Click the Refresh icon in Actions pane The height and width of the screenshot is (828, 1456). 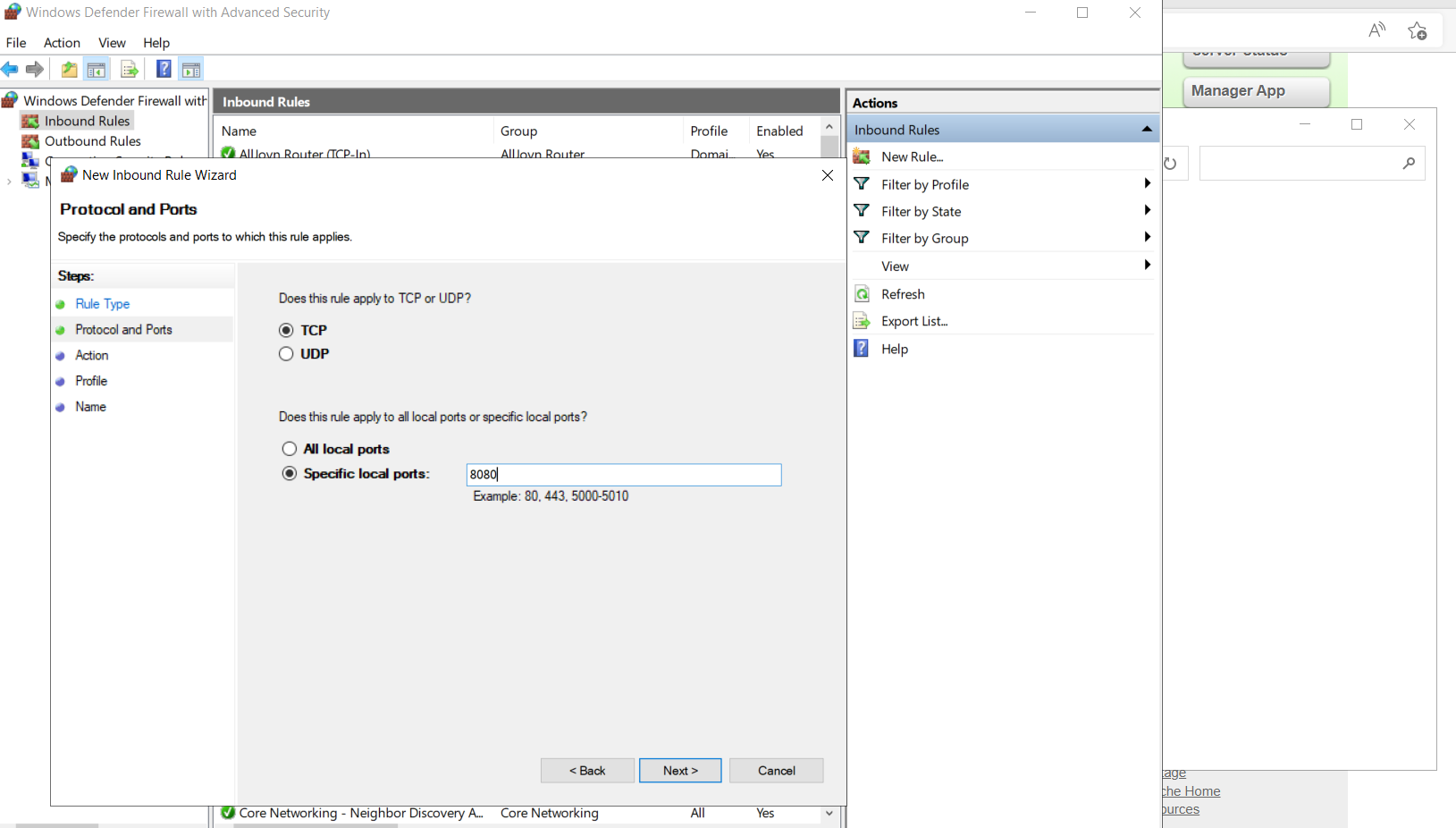862,294
